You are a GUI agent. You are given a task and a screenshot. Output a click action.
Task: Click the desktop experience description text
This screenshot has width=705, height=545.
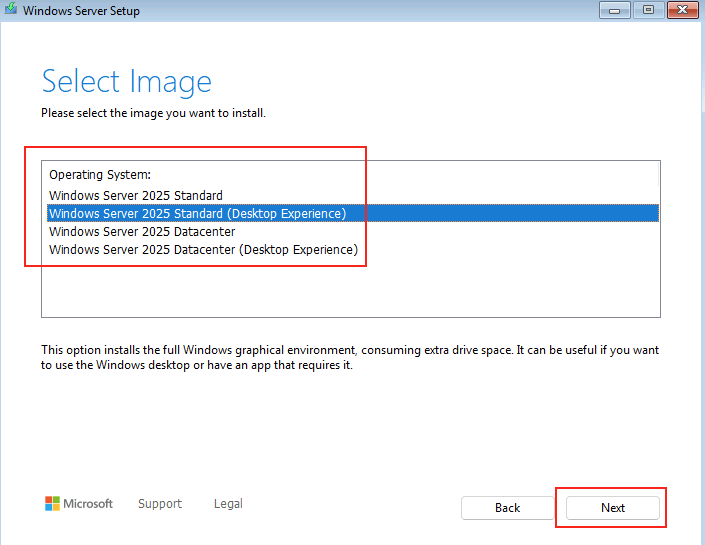point(350,357)
